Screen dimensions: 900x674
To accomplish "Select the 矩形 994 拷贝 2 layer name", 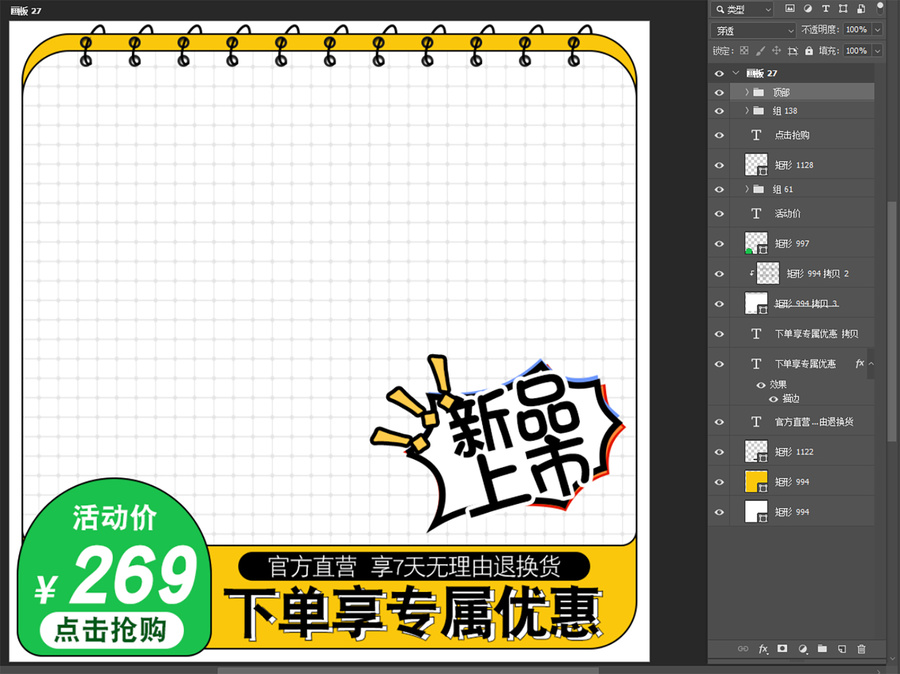I will click(x=818, y=274).
